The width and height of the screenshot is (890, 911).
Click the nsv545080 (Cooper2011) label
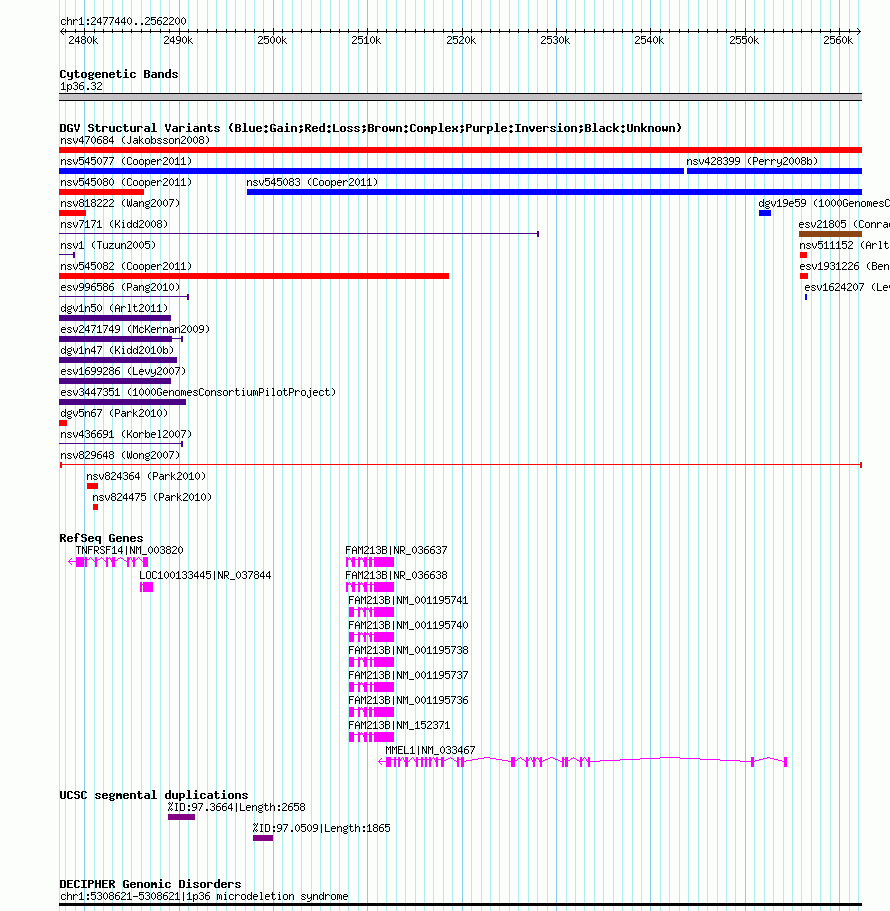click(x=125, y=182)
